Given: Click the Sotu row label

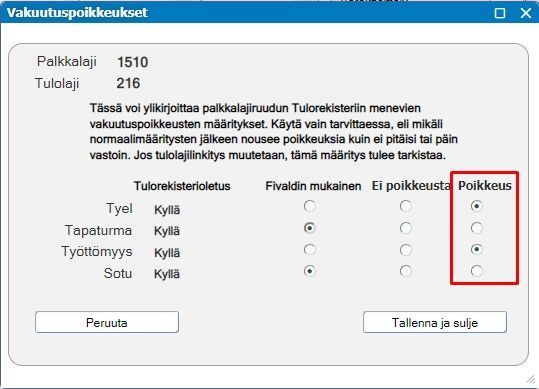Looking at the screenshot, I should [118, 274].
